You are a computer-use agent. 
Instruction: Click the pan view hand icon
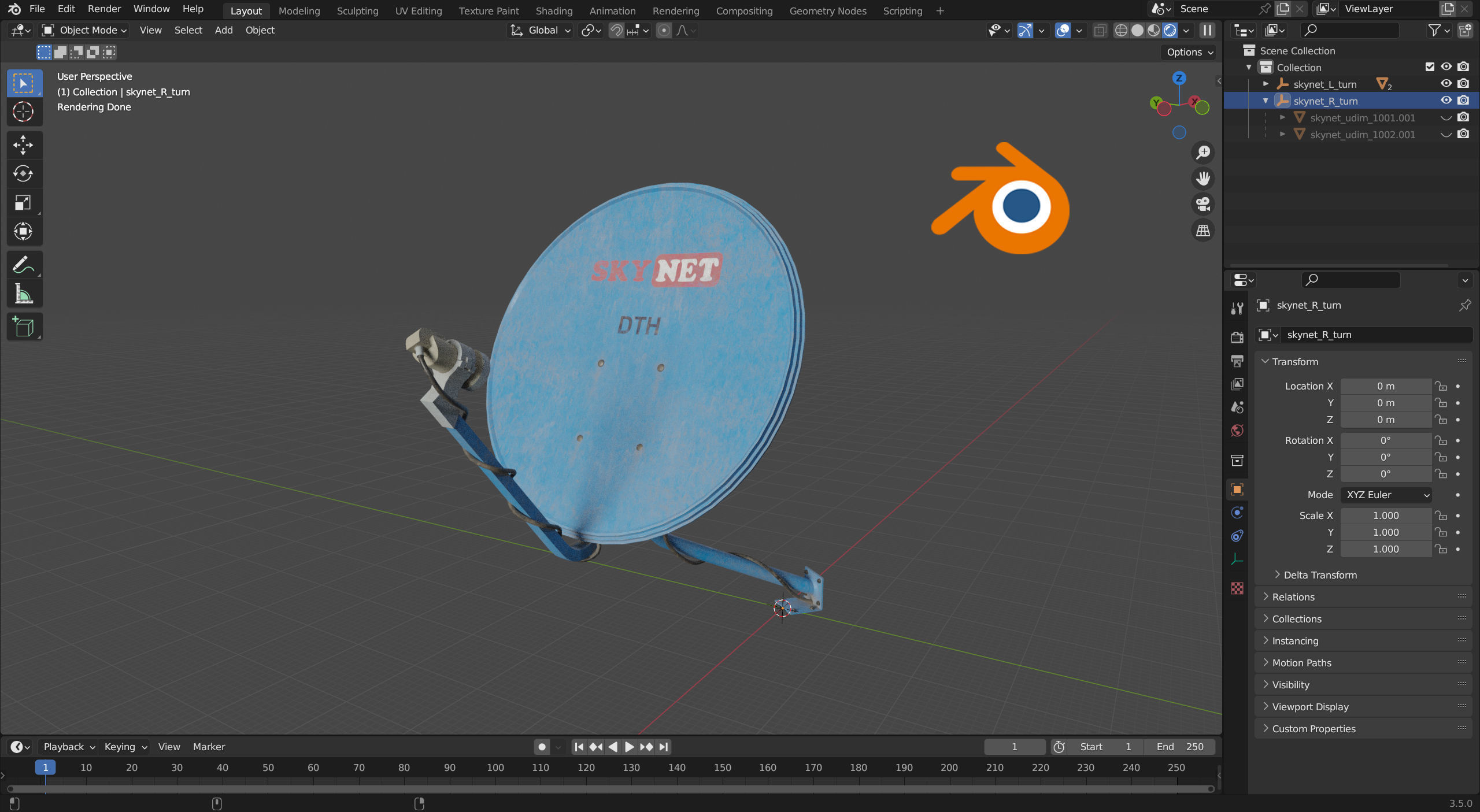click(1203, 179)
